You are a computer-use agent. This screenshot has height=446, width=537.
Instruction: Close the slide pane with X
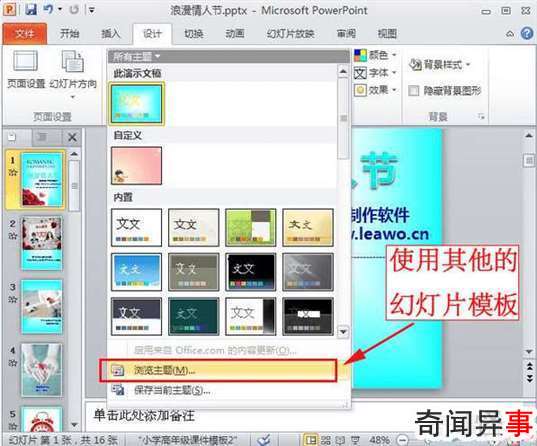(x=72, y=137)
